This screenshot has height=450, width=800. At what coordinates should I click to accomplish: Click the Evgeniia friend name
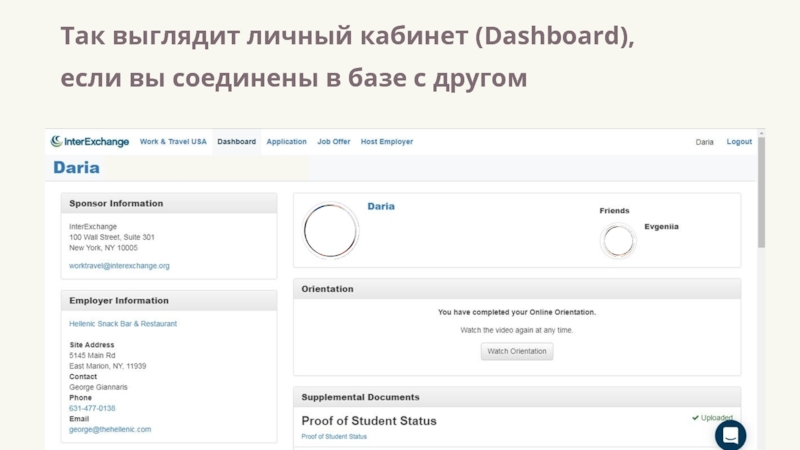coord(661,227)
